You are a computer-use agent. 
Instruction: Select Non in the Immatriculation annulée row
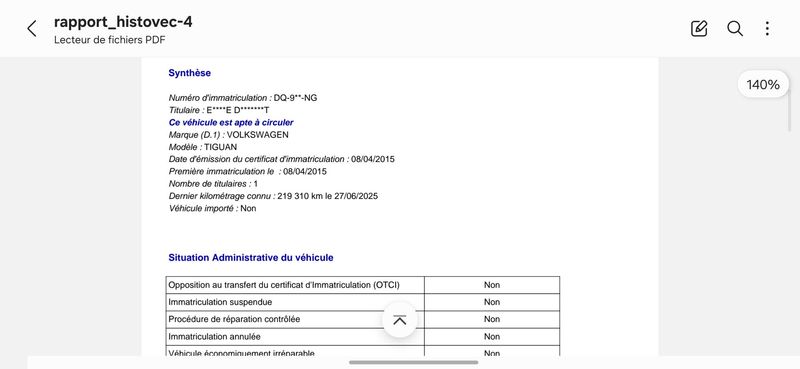point(492,336)
